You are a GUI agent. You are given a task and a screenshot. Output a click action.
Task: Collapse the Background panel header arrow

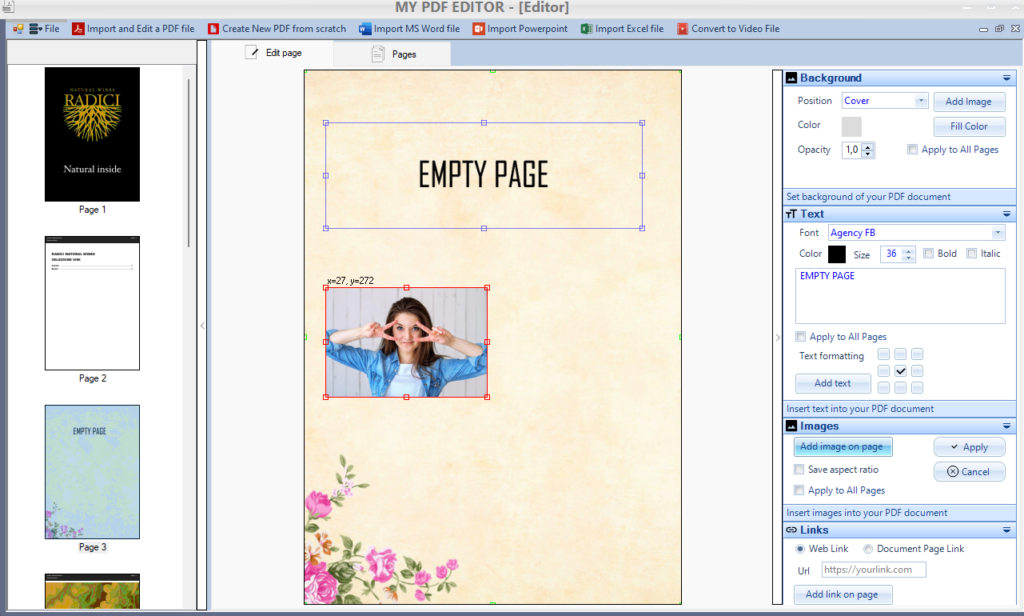[1006, 78]
